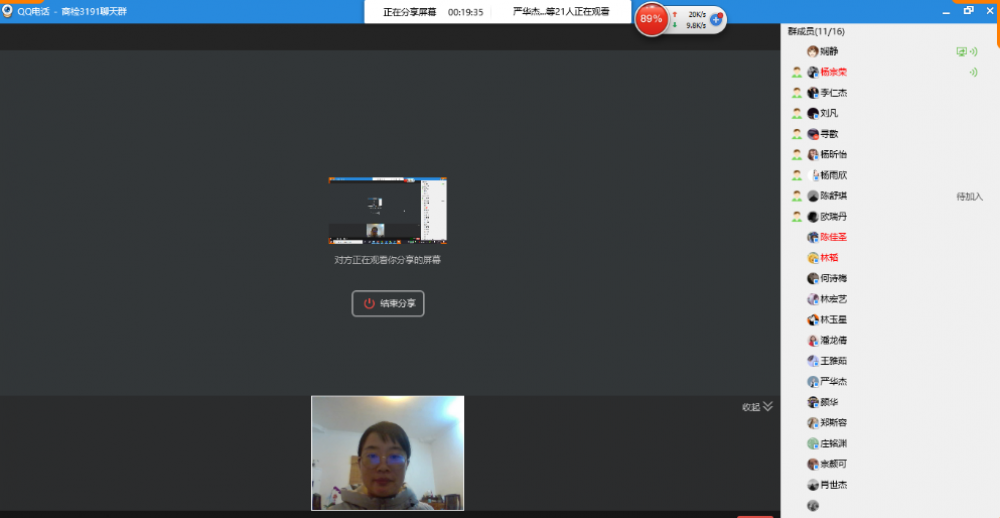Click the 00:19:35 sharing timer

pyautogui.click(x=466, y=12)
